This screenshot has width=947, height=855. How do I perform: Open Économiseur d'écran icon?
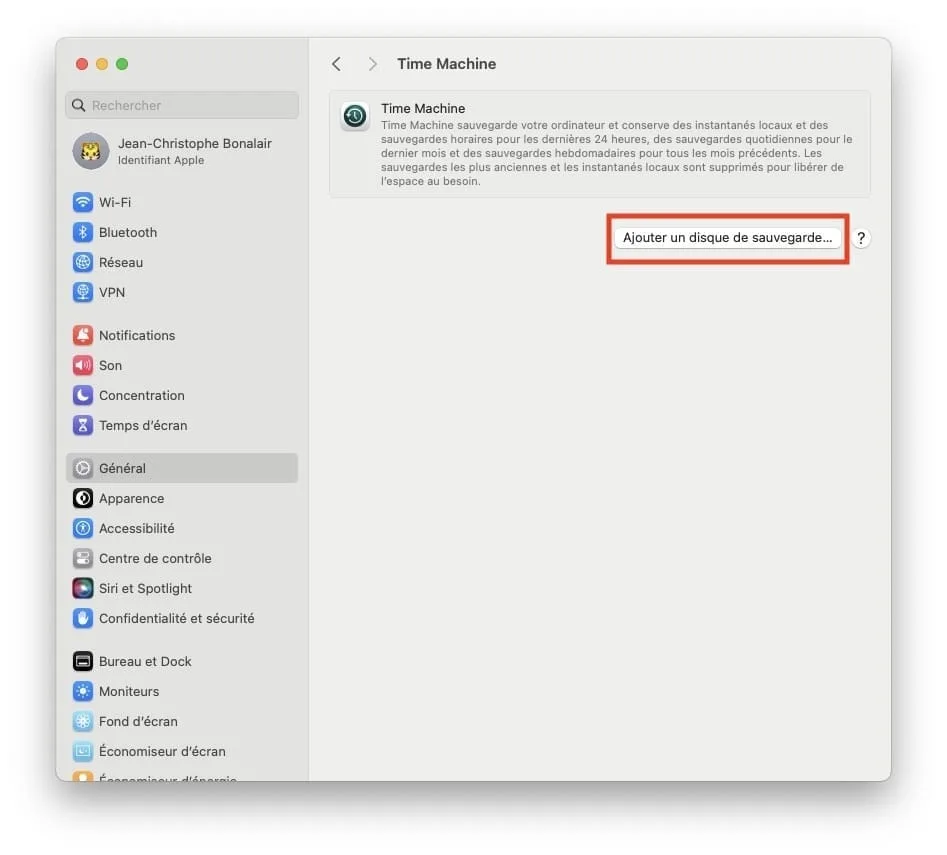pyautogui.click(x=83, y=752)
